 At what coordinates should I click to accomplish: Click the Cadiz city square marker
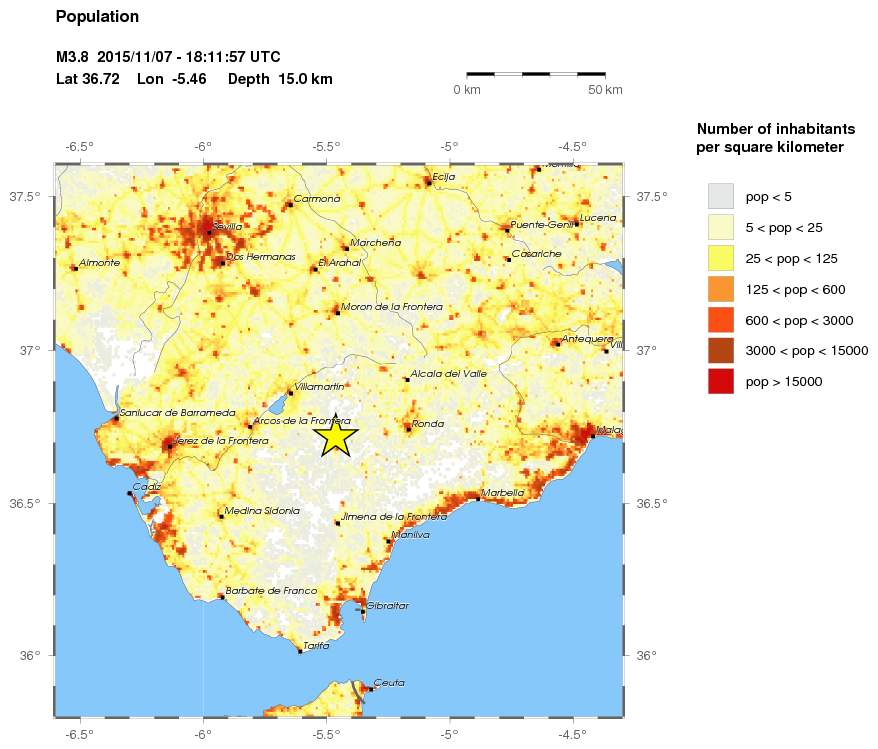pos(129,493)
